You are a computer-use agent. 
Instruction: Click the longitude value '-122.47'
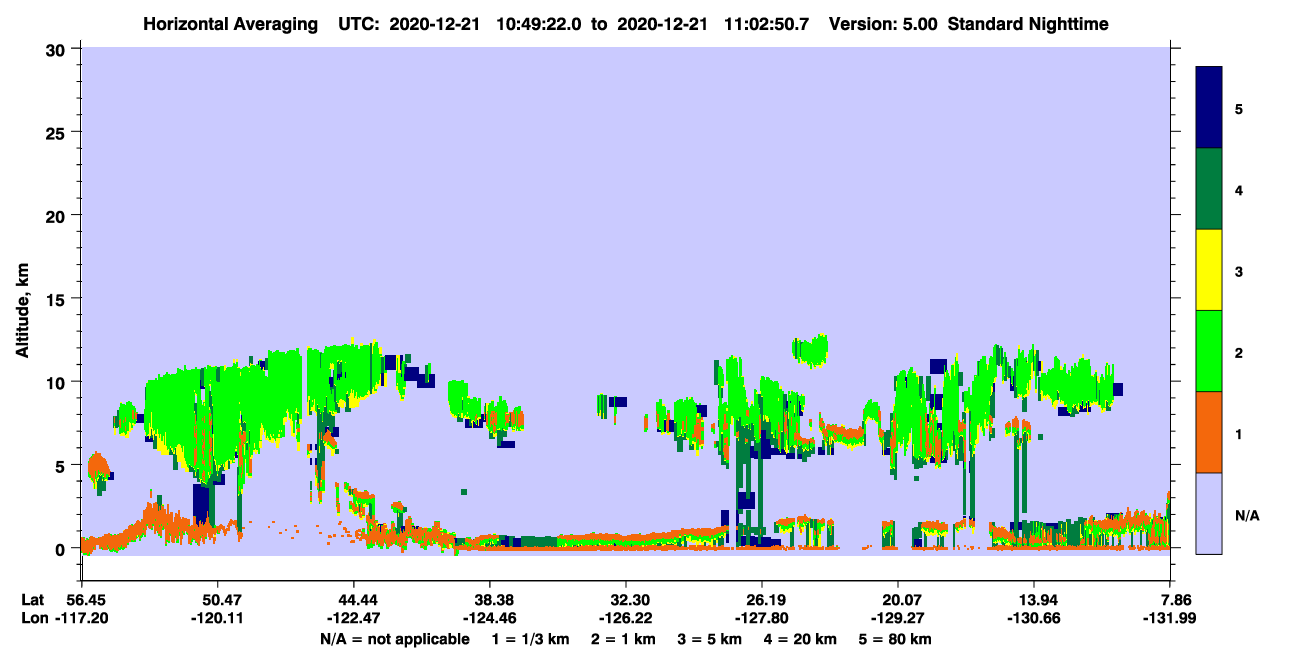tap(354, 618)
